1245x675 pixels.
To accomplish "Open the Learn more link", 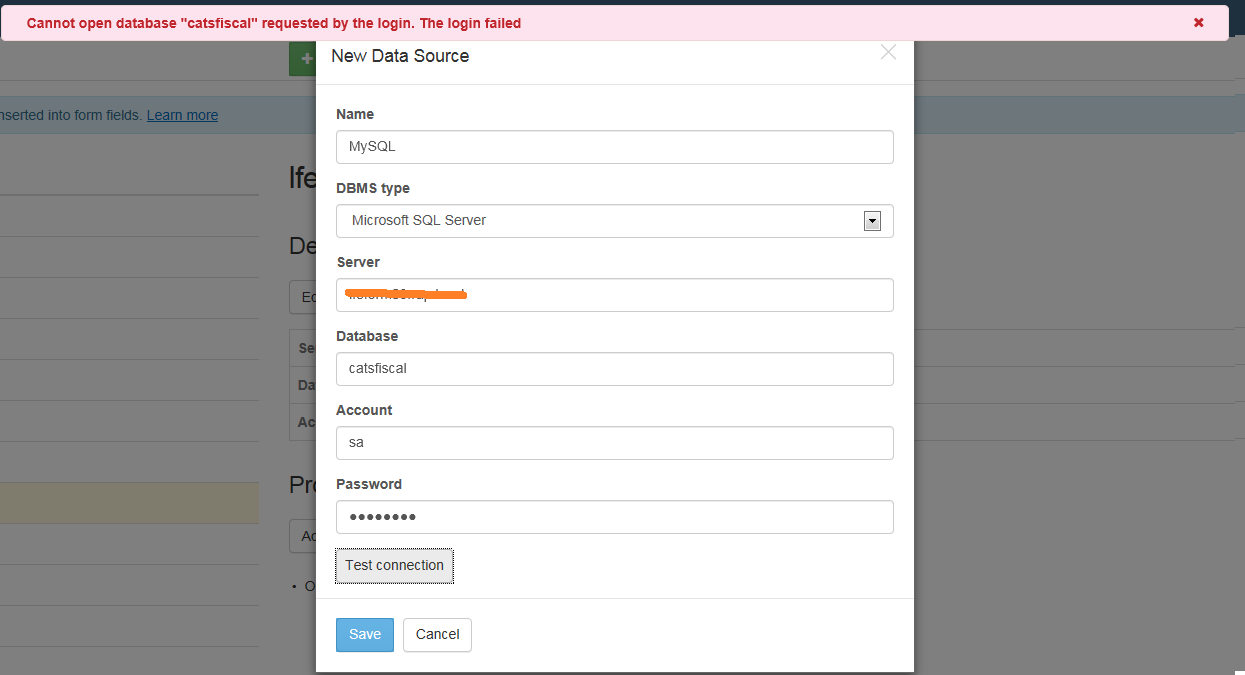I will 182,115.
